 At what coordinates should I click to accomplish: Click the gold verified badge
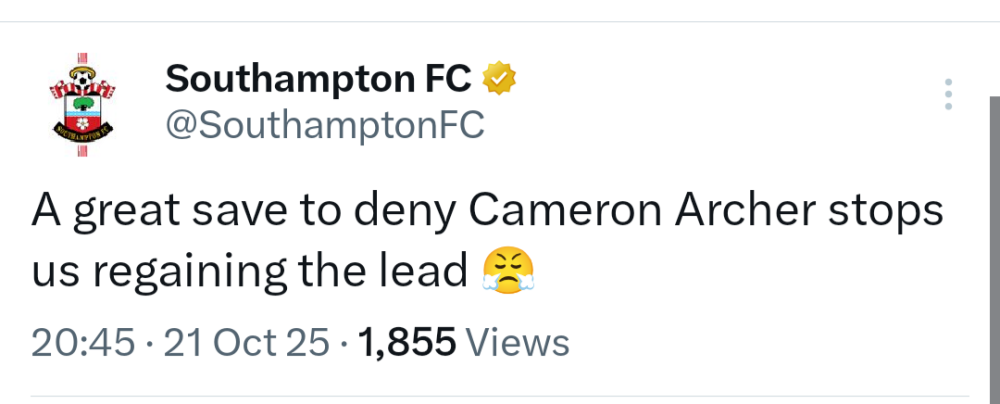pos(499,77)
